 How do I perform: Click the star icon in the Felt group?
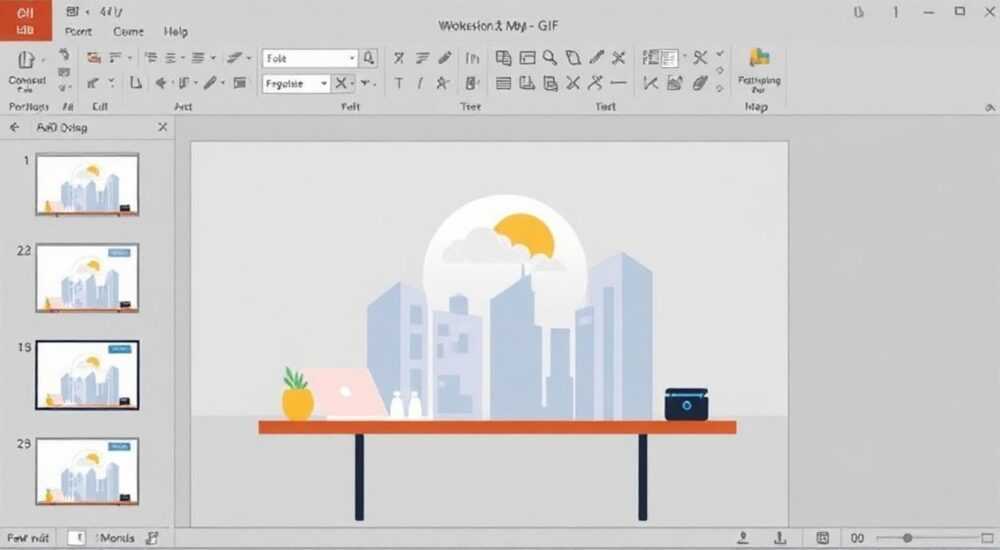[x=443, y=83]
